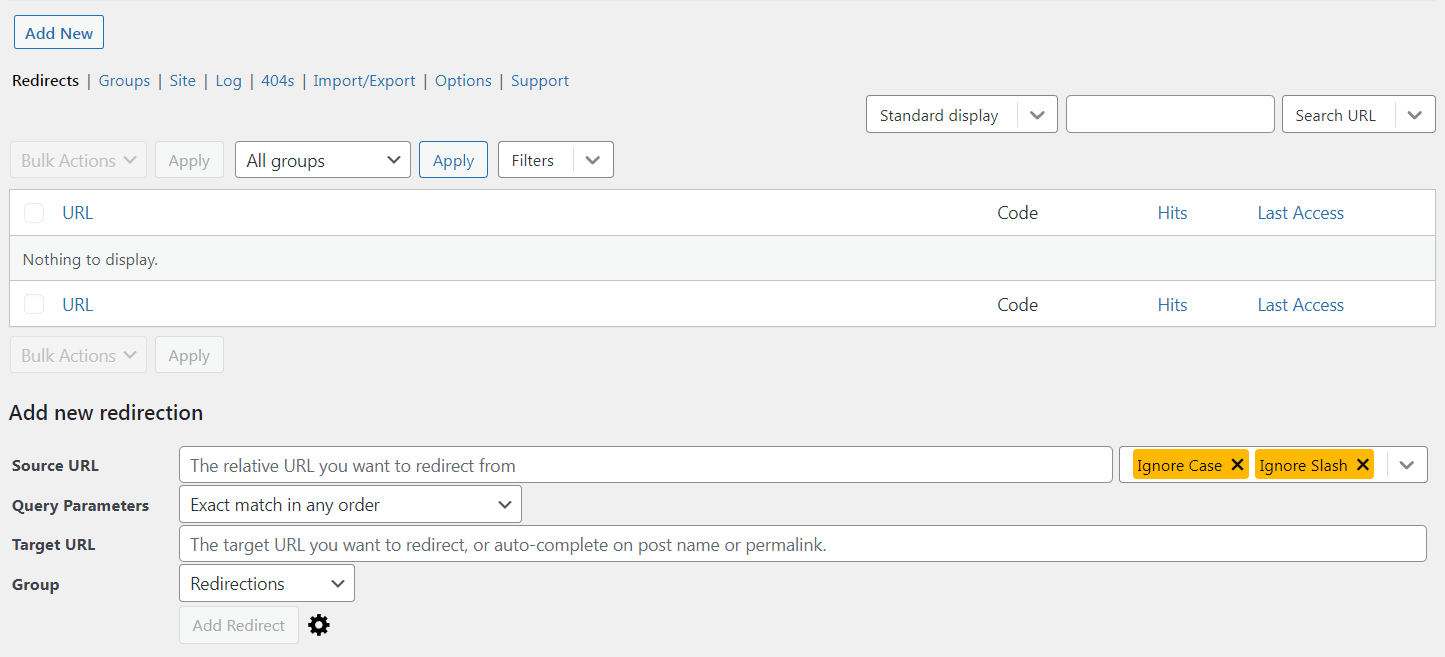Switch to the Groups section
The image size is (1445, 657).
124,80
